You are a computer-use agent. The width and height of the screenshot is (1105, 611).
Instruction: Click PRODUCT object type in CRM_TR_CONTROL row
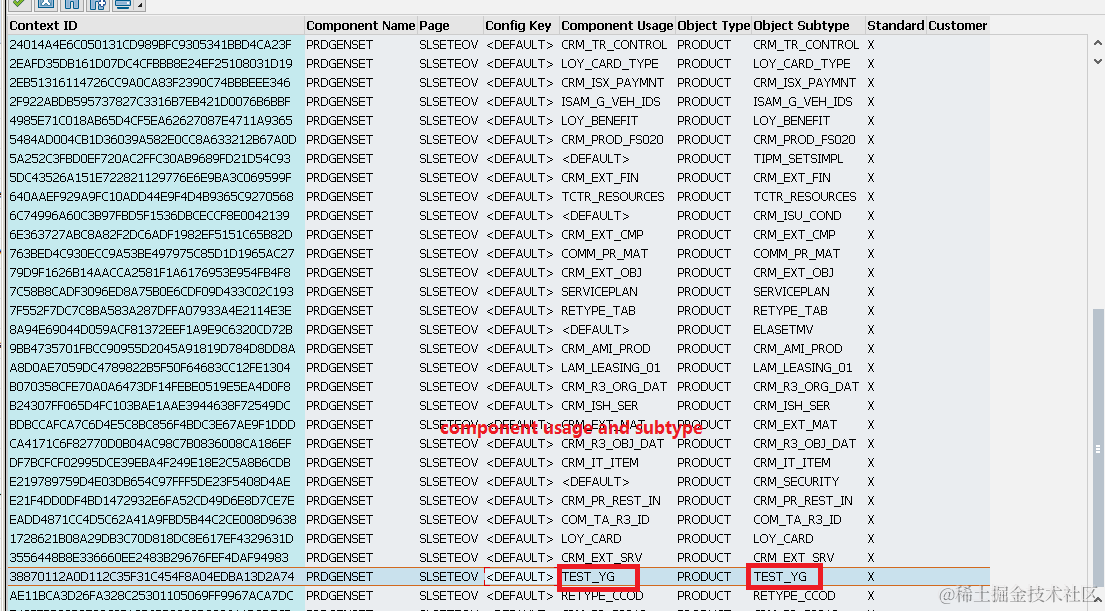704,44
